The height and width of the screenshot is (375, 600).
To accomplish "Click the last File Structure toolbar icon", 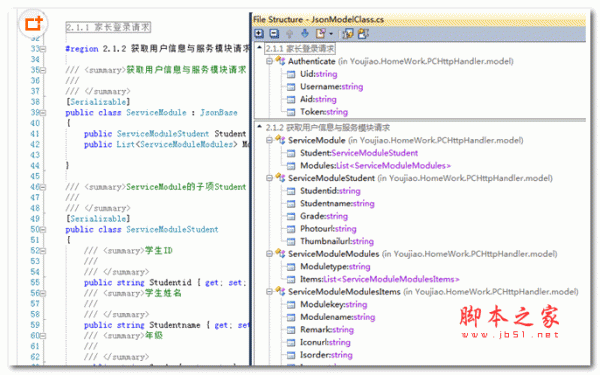I will [x=363, y=34].
